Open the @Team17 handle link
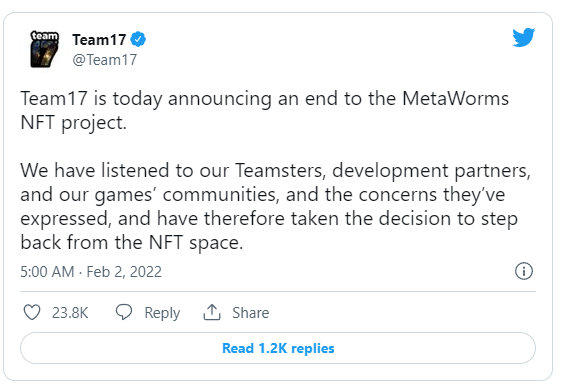Viewport: 564px width, 390px height. pyautogui.click(x=104, y=60)
